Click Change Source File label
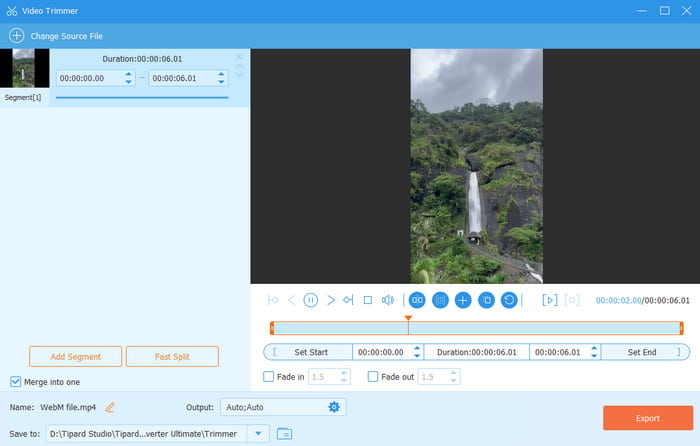 click(67, 36)
